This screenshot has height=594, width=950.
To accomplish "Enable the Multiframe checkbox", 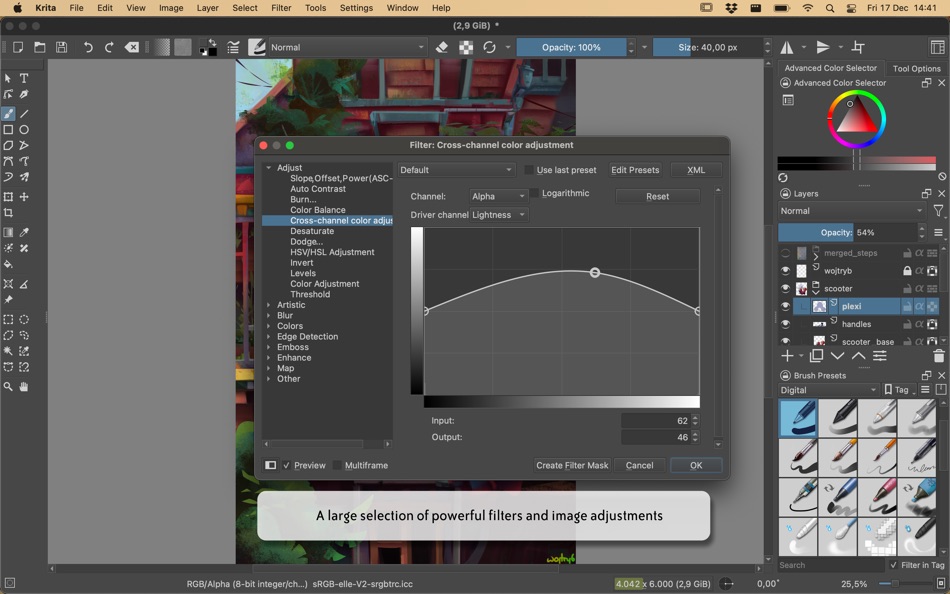I will 337,465.
